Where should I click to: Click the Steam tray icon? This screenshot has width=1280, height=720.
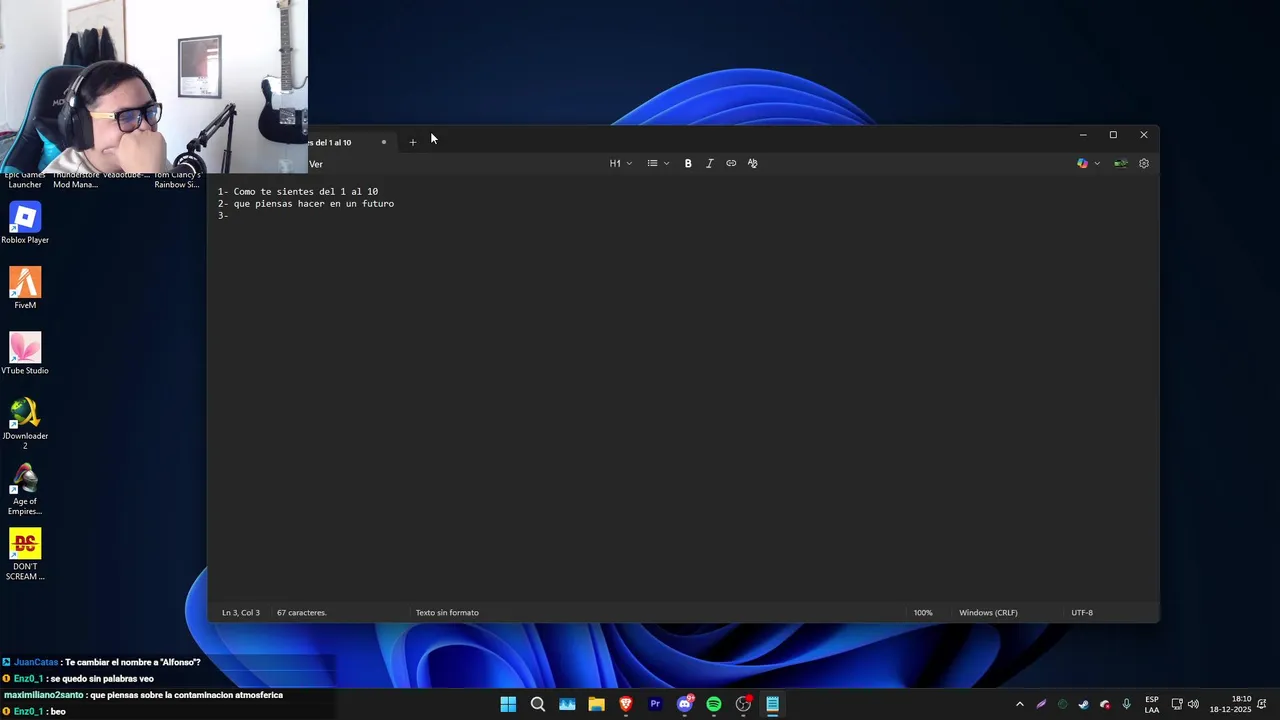coord(1083,704)
